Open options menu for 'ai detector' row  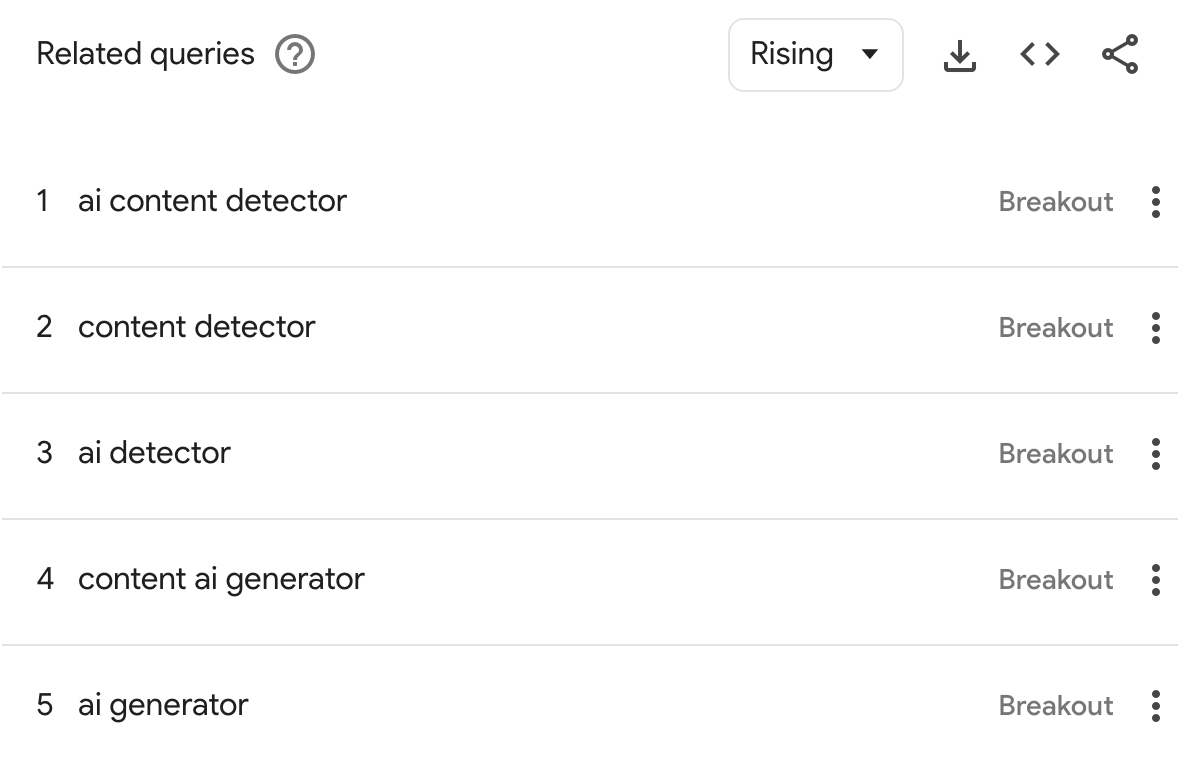tap(1155, 454)
